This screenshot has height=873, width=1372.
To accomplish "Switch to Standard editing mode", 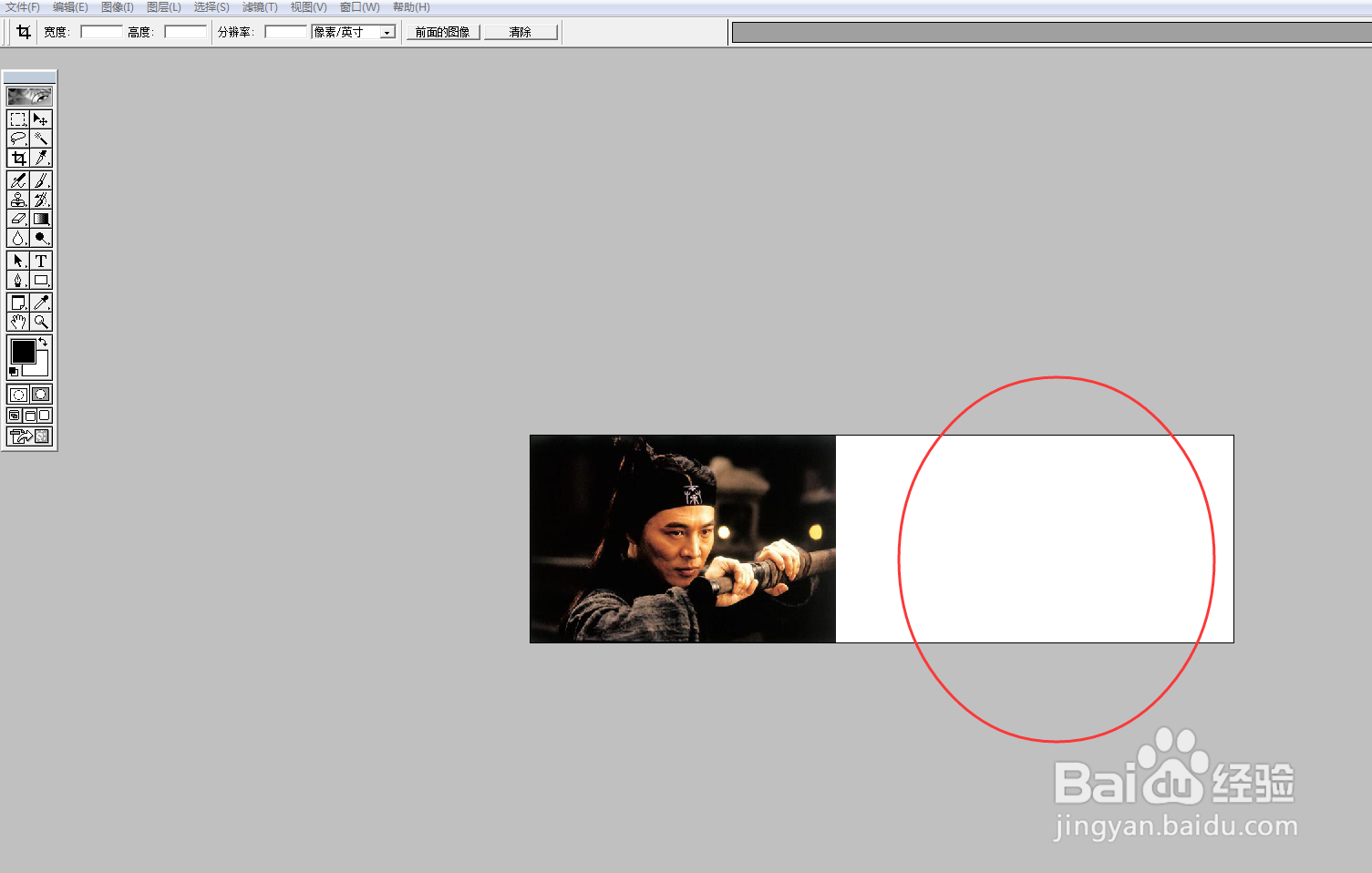I will (x=18, y=395).
